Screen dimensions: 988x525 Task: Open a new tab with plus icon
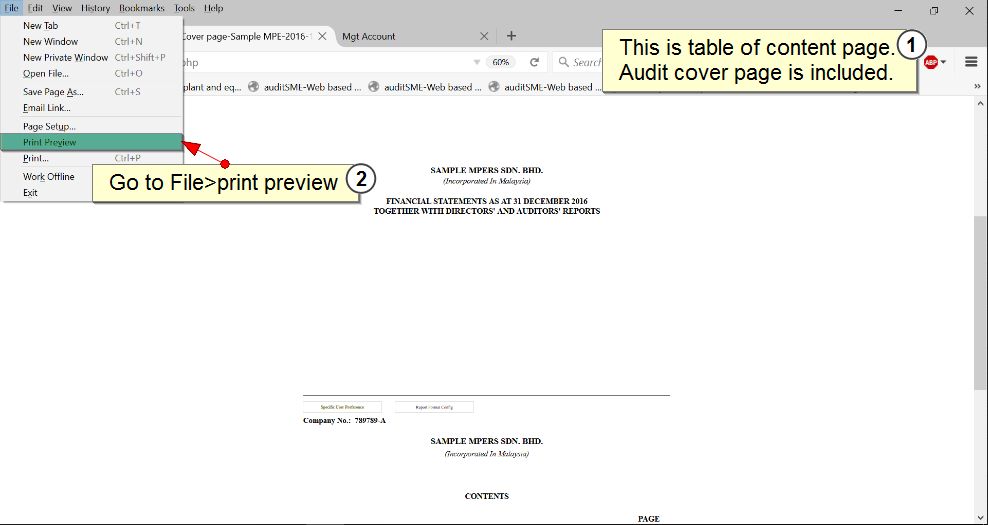pos(511,36)
